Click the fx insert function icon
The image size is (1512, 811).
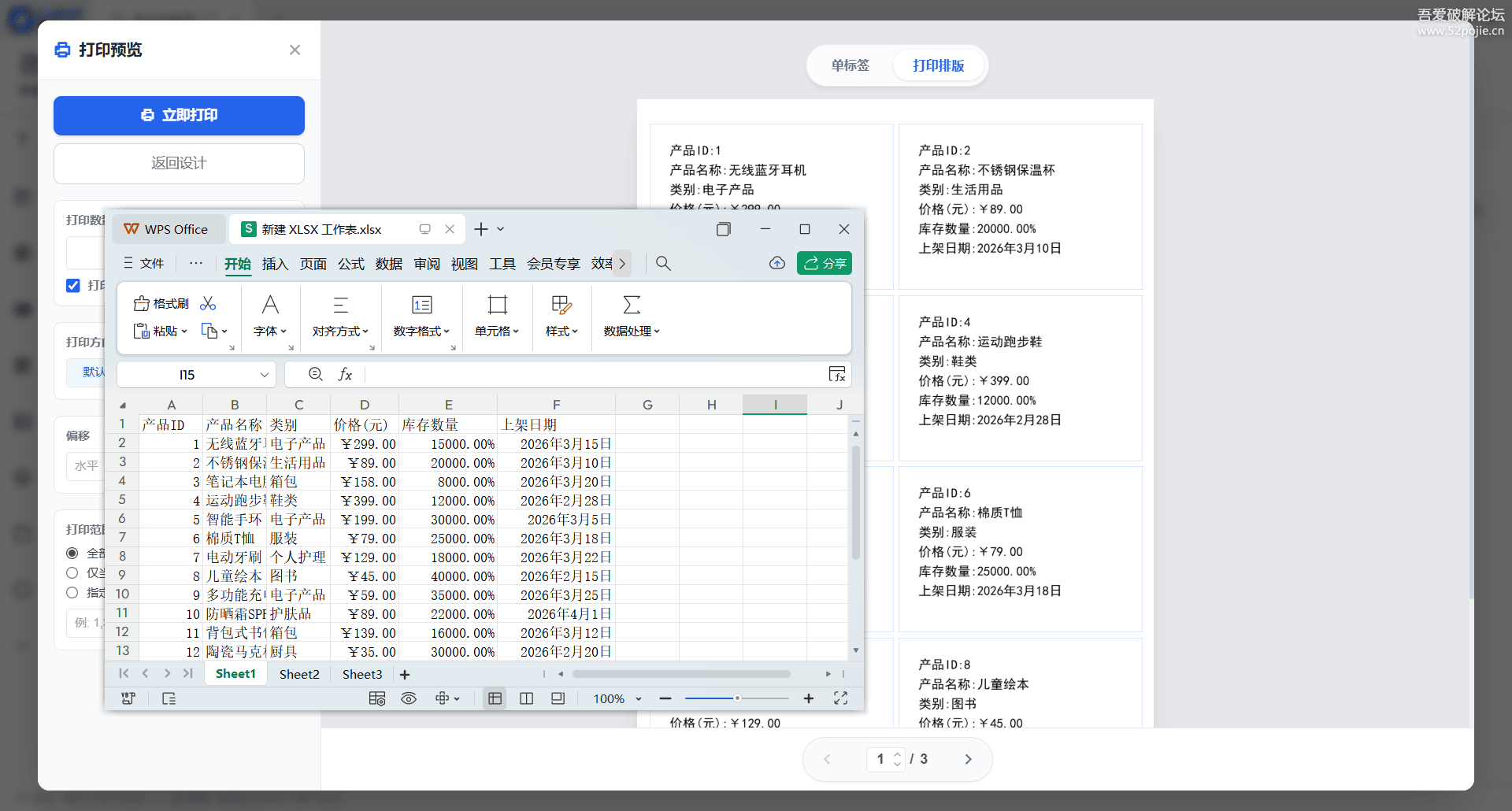345,375
